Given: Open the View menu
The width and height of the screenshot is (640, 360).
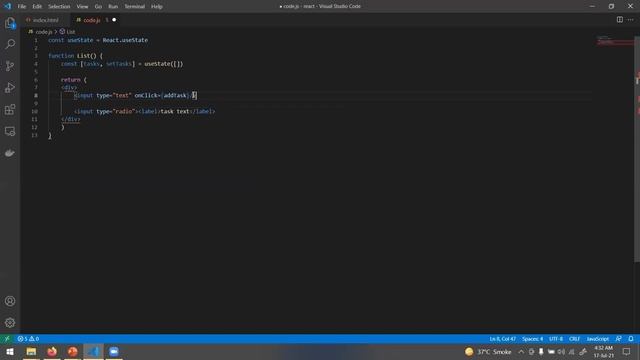Looking at the screenshot, I should [x=82, y=7].
